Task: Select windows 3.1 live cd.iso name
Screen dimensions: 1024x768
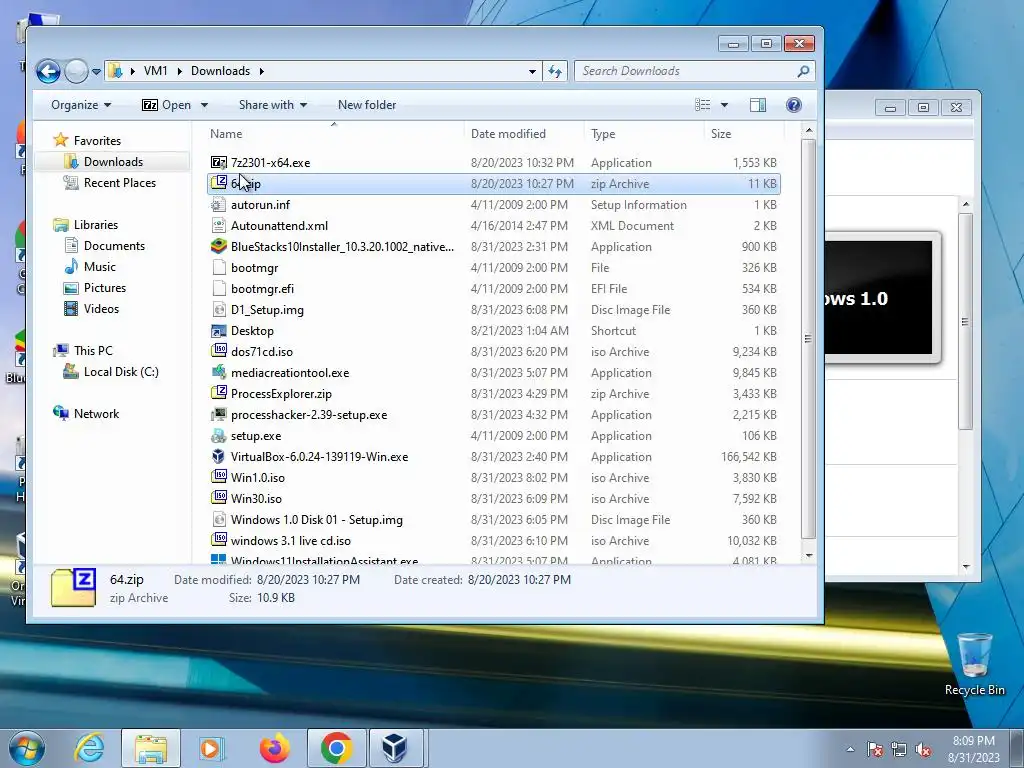Action: click(291, 541)
